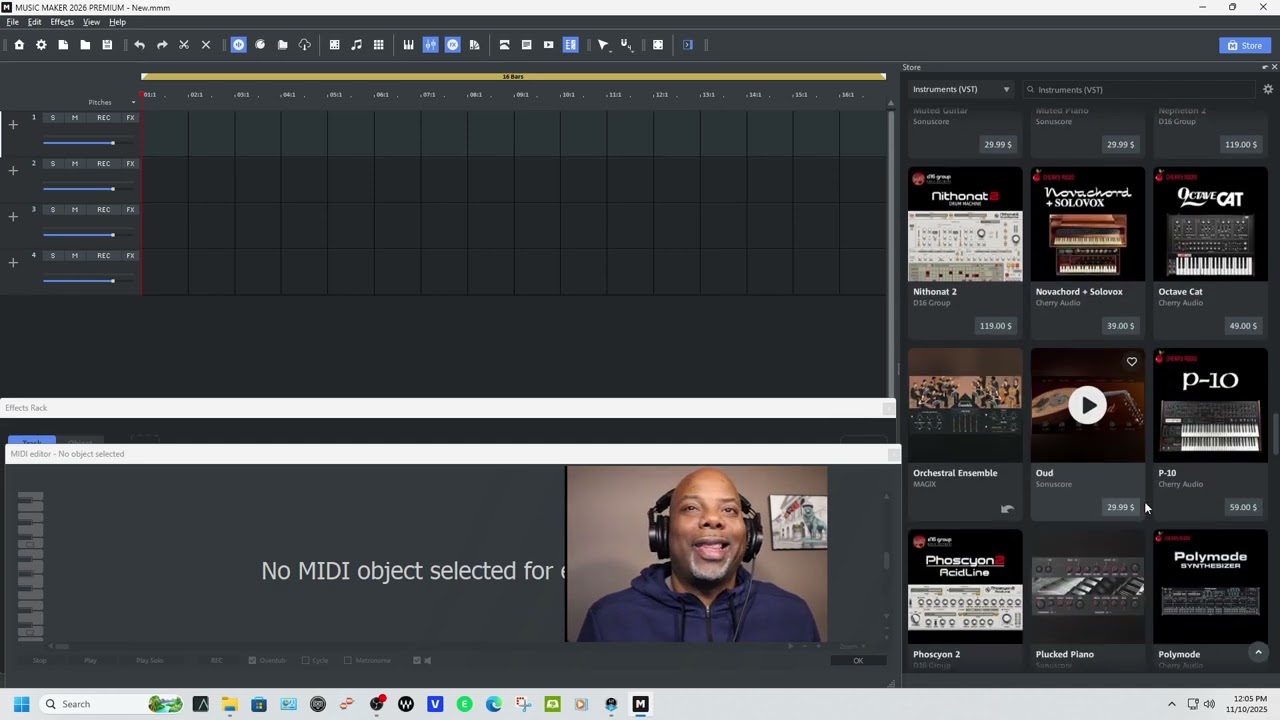The height and width of the screenshot is (720, 1280).
Task: Open the File menu
Action: 13,22
